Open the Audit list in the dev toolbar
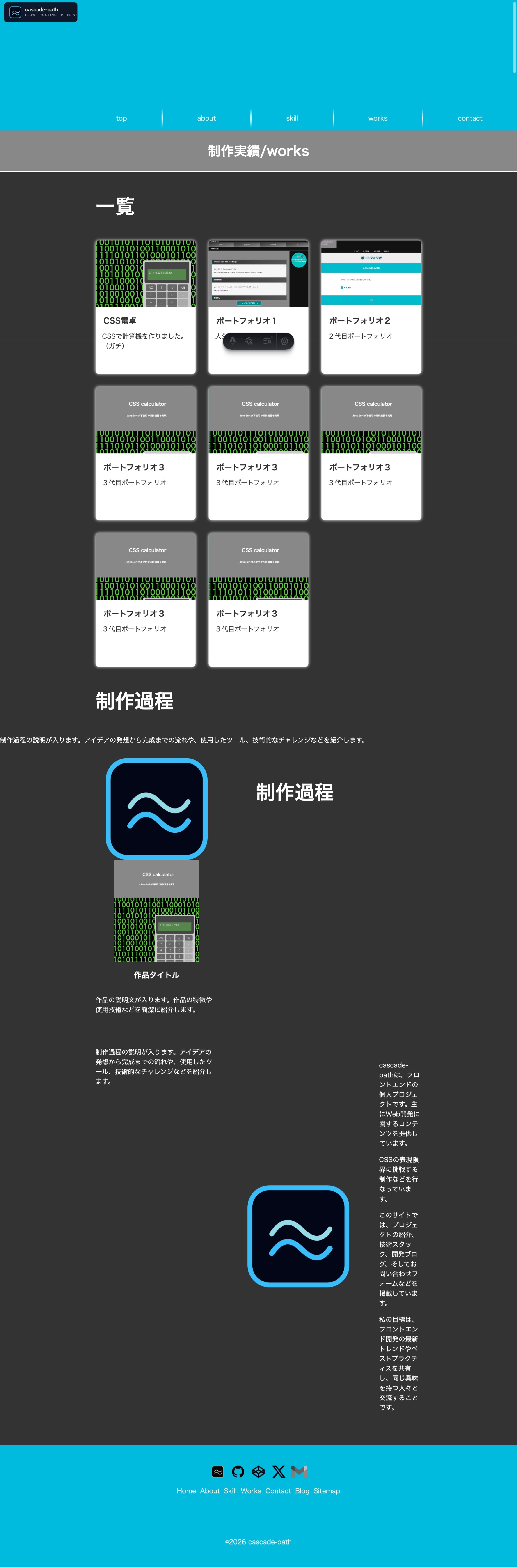 (267, 341)
